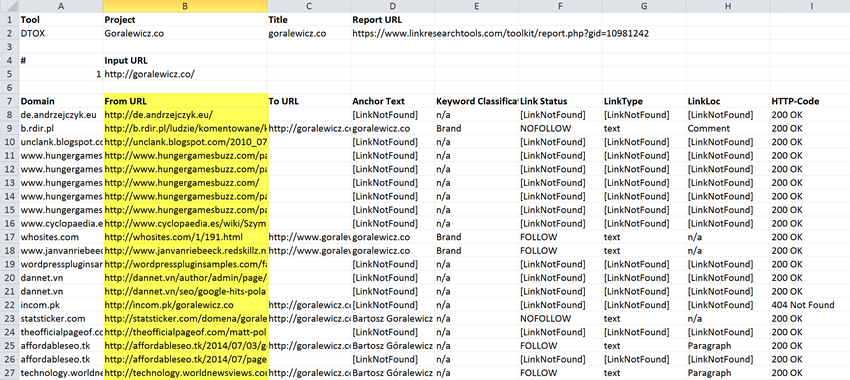Viewport: 850px width, 380px height.
Task: Click the 'Report URL' header cell
Action: pyautogui.click(x=392, y=20)
